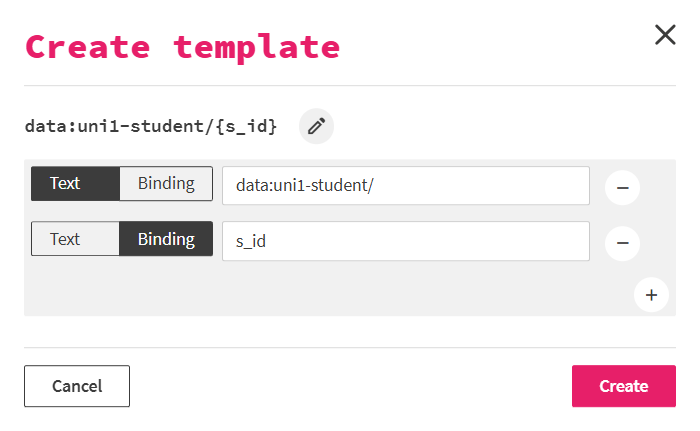Focus the s_id binding input field
The image size is (700, 431).
(x=405, y=241)
